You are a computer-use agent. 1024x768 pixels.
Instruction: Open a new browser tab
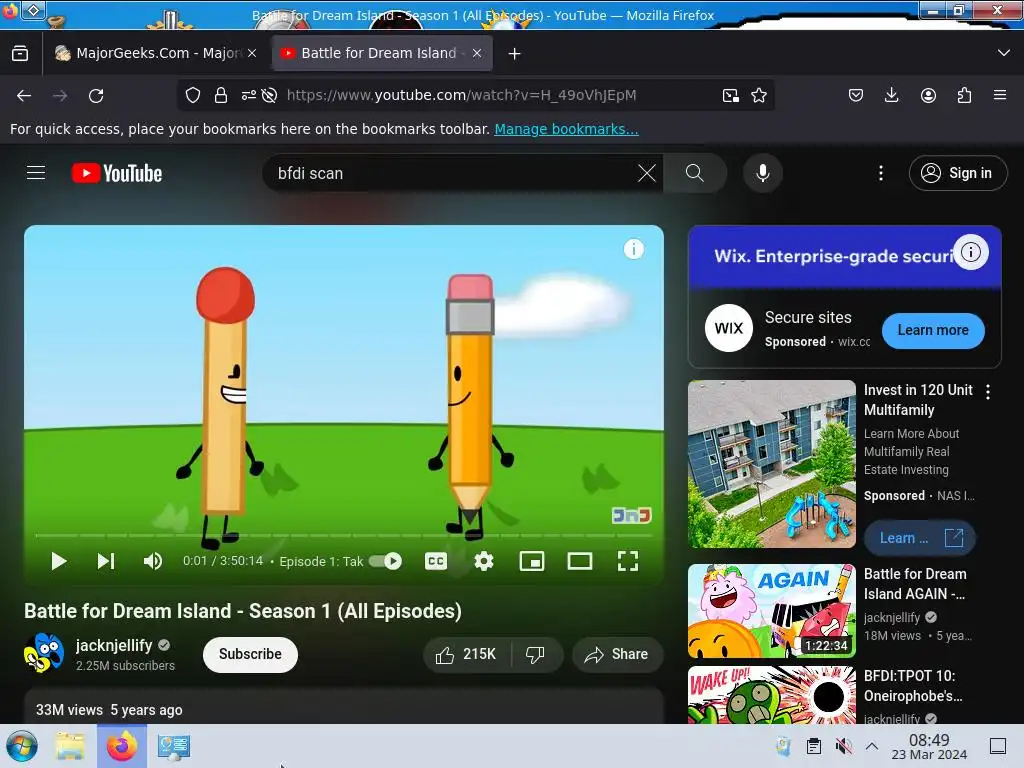pos(515,54)
